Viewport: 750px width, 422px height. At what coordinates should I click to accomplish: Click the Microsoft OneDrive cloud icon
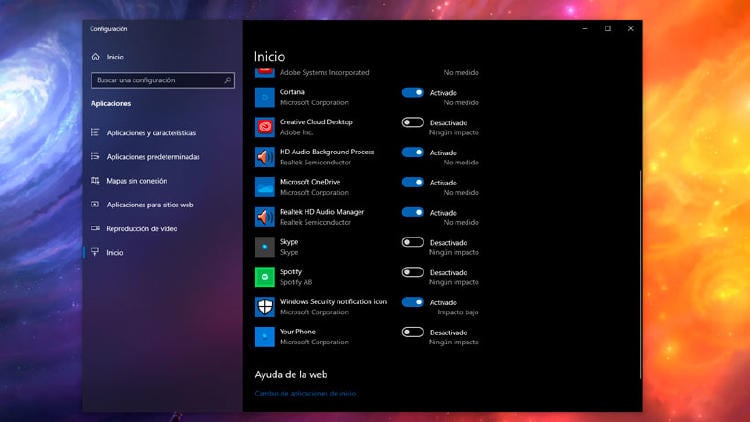tap(264, 187)
